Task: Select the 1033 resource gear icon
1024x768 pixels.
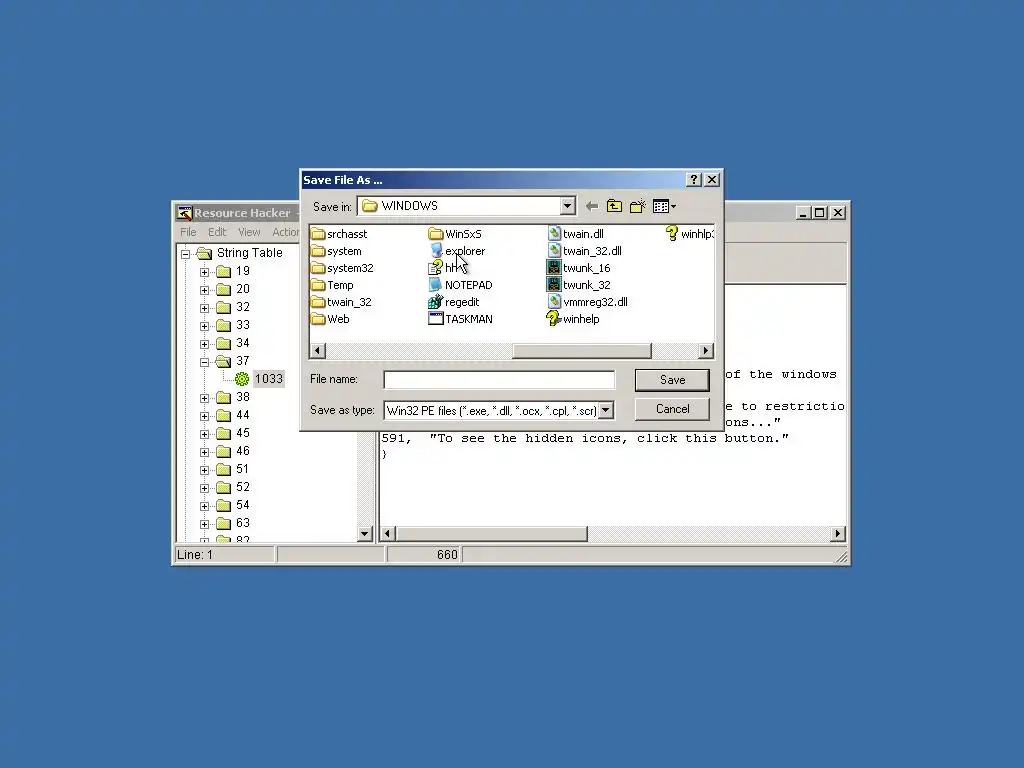Action: (242, 379)
